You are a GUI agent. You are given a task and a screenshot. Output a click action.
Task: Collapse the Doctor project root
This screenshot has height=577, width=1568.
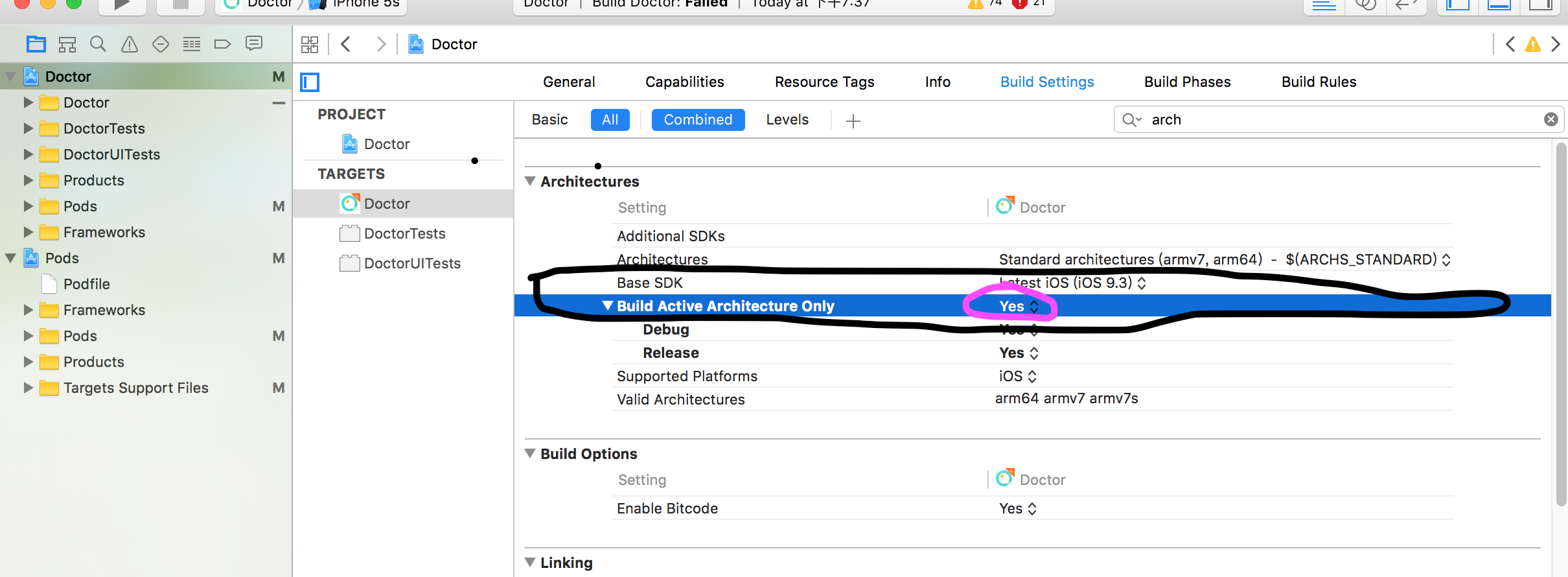click(10, 77)
